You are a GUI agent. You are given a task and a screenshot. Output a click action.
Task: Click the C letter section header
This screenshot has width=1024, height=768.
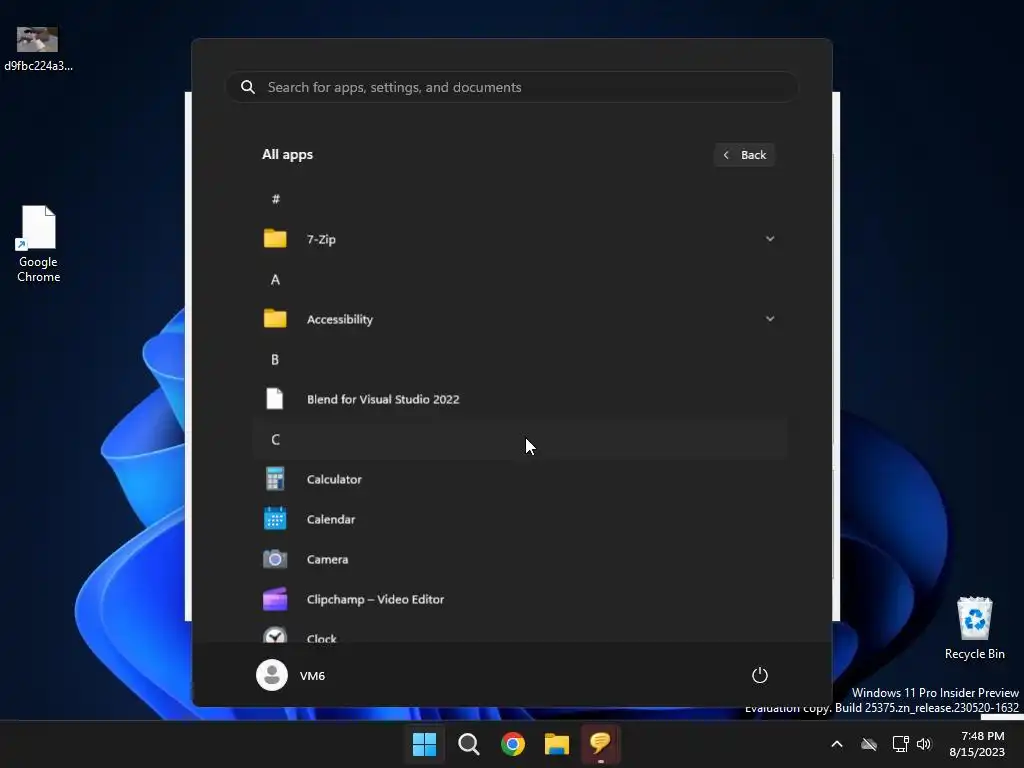point(275,440)
